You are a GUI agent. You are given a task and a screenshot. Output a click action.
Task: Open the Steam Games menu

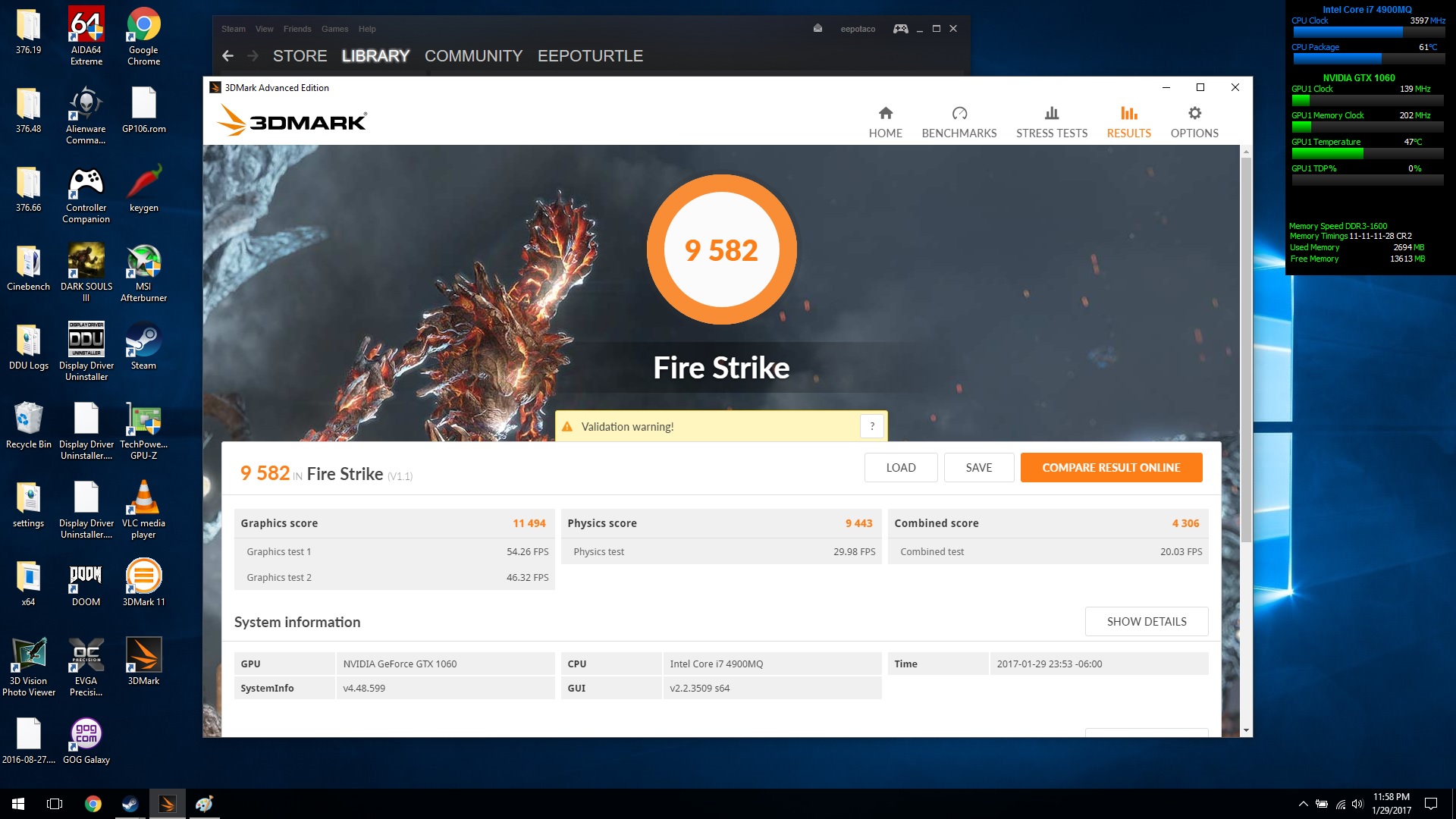(x=334, y=29)
